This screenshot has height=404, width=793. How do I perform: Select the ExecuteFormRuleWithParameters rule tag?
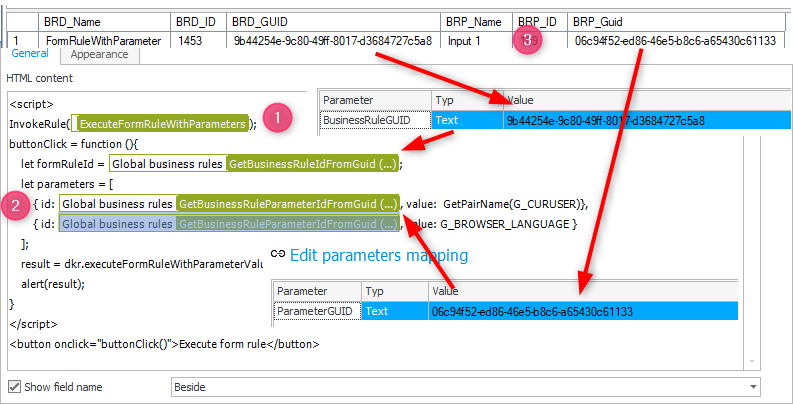pos(162,124)
